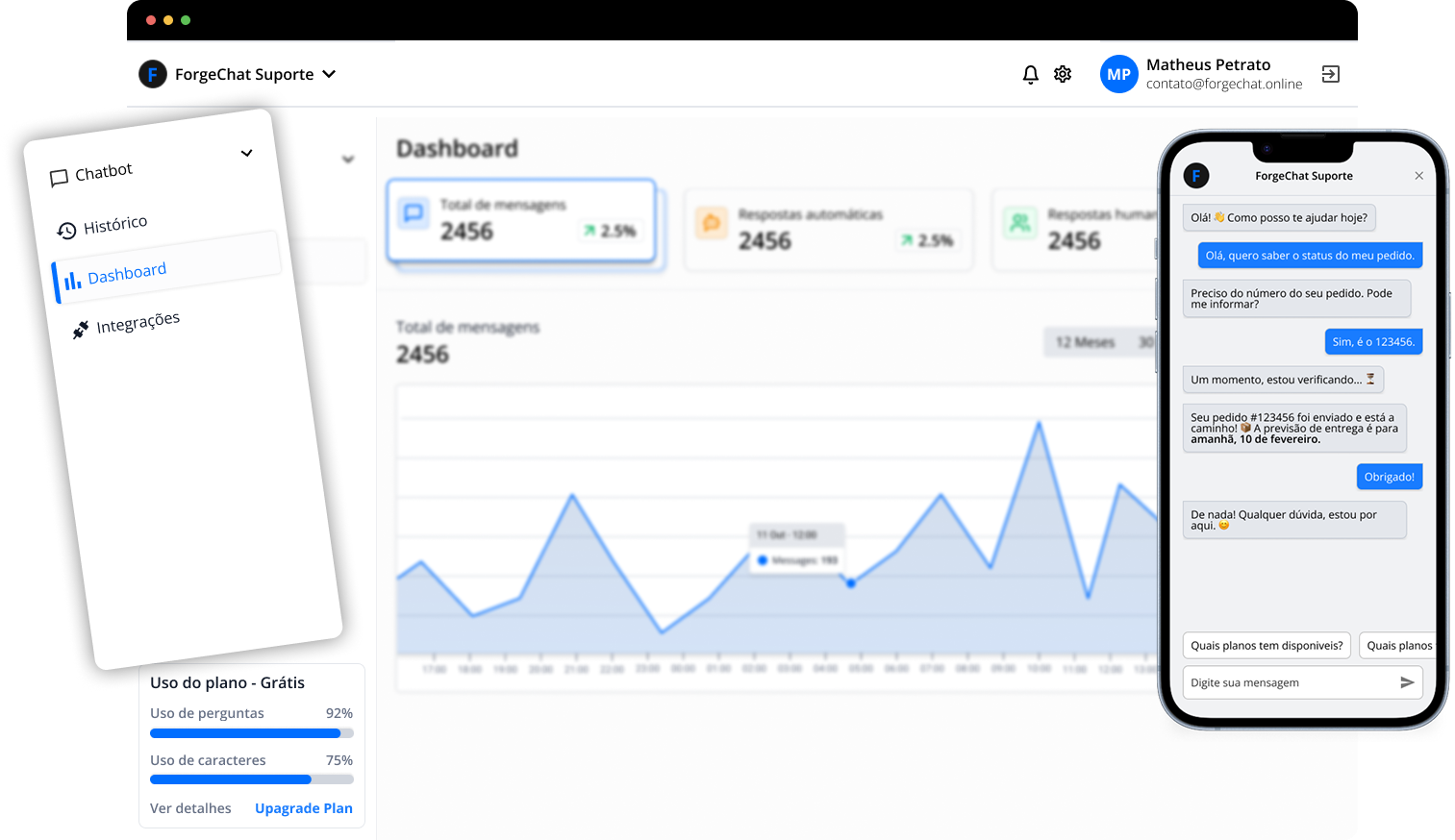Open settings via the gear icon
This screenshot has height=840, width=1455.
1063,74
